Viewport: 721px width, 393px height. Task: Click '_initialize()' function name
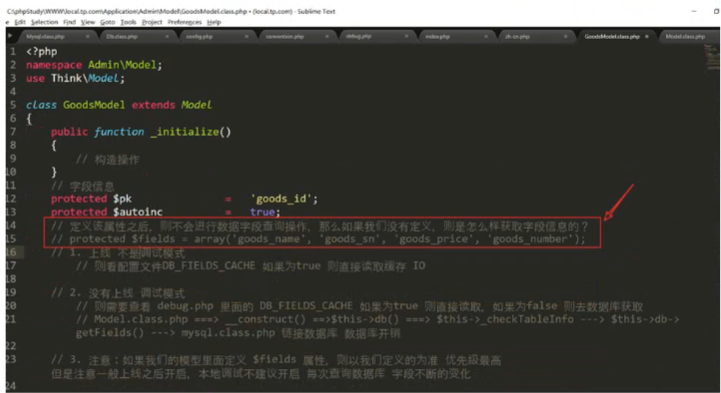pyautogui.click(x=190, y=132)
